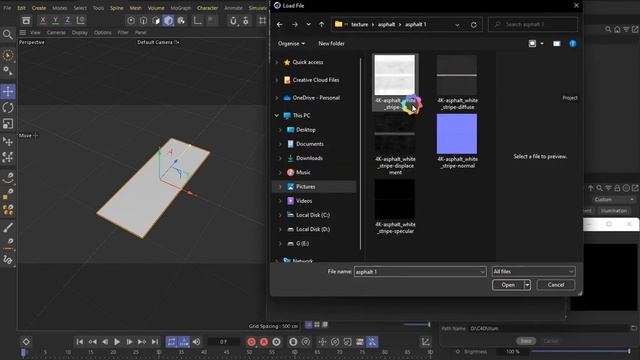
Task: Open the Open button dropdown arrow
Action: click(x=527, y=285)
